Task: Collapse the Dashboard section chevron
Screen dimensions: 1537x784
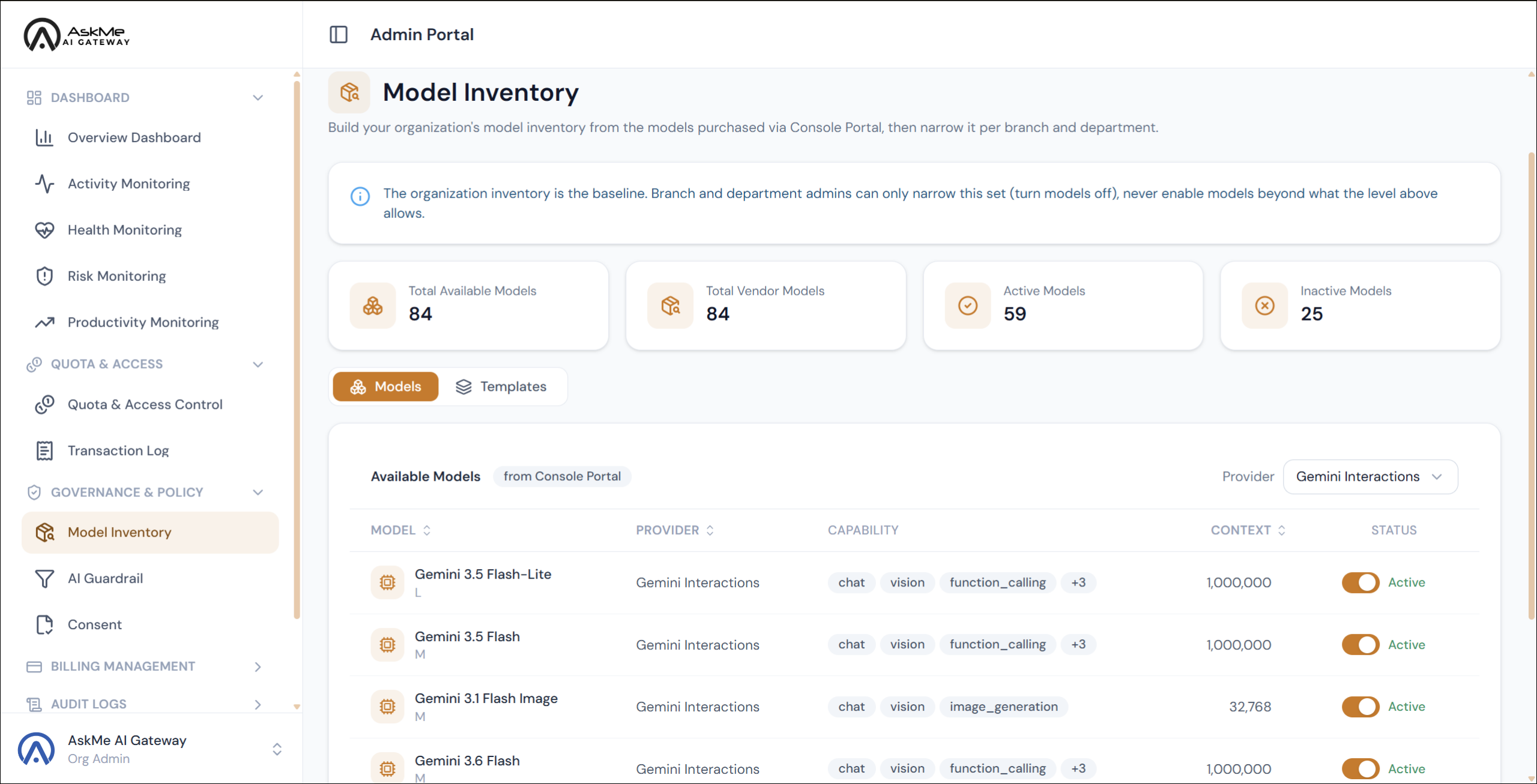Action: pos(258,98)
